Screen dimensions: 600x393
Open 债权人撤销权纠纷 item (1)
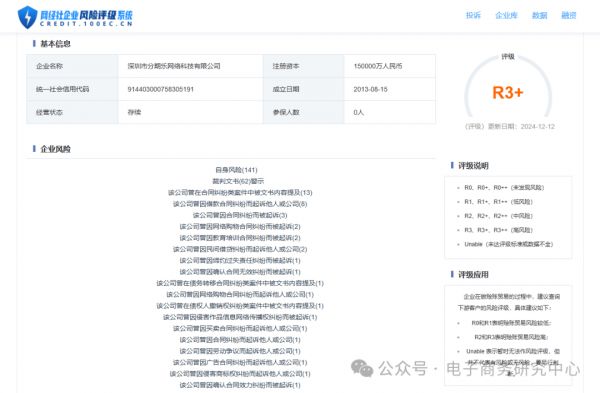[240, 306]
